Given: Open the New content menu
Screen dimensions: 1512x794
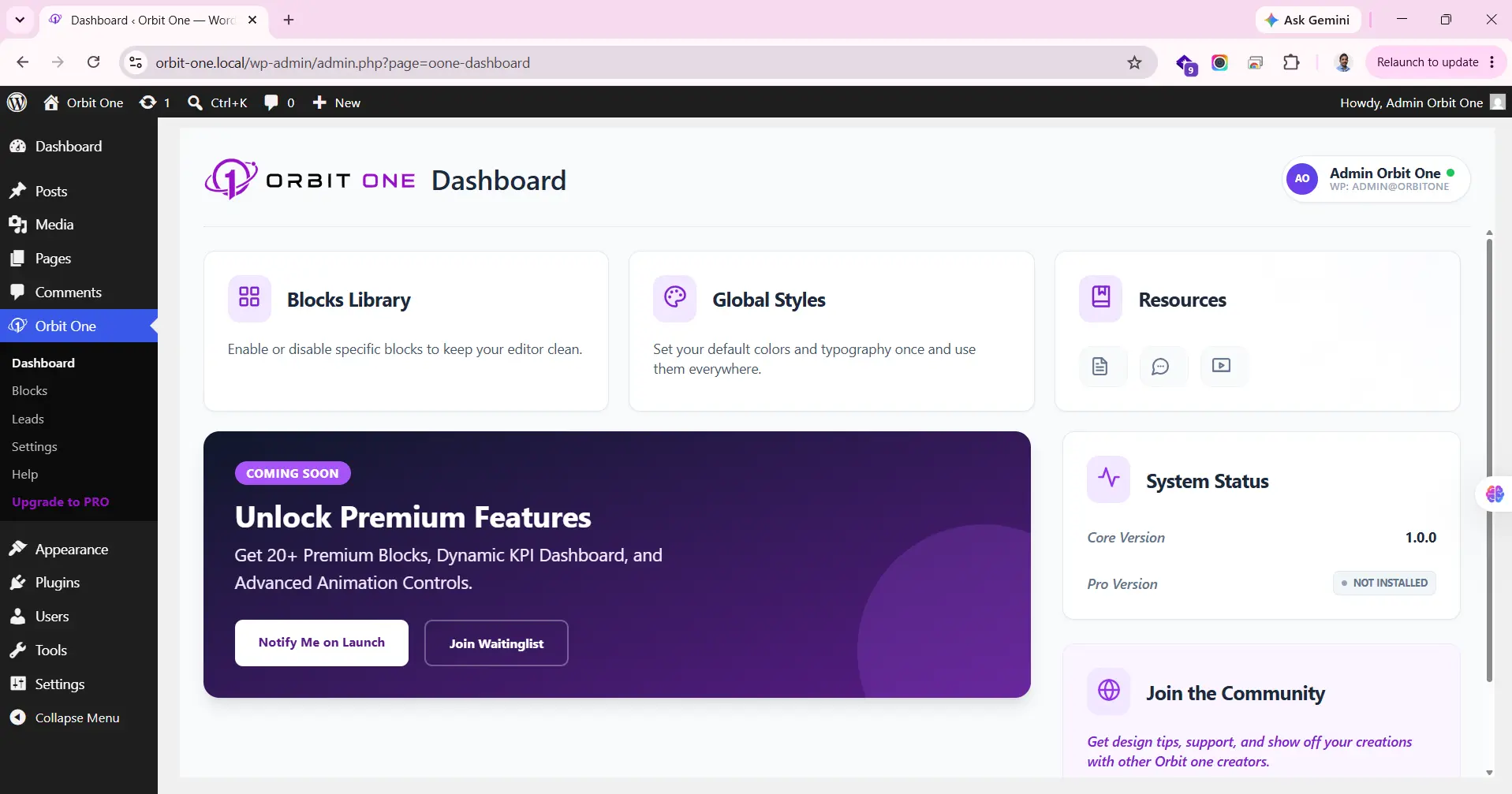Looking at the screenshot, I should click(336, 103).
